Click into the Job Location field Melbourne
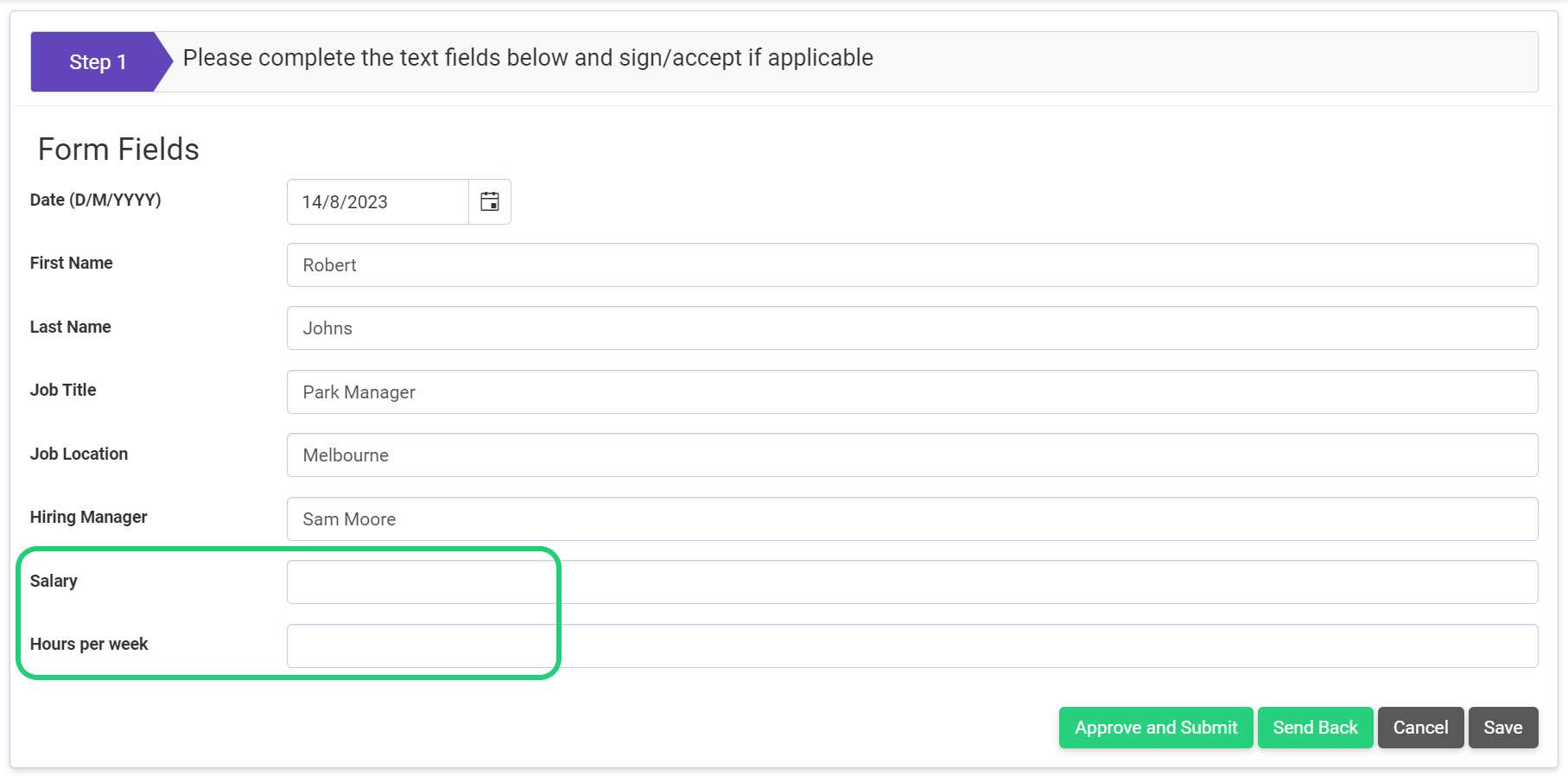The image size is (1568, 776). pyautogui.click(x=912, y=455)
